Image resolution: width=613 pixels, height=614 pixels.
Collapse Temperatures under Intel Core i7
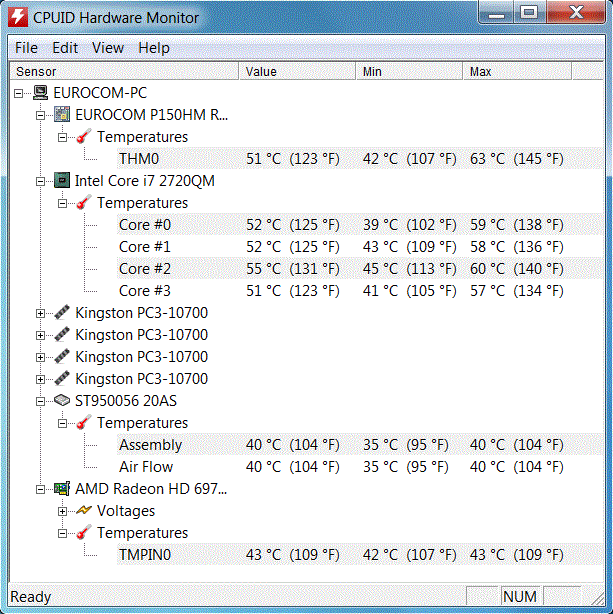[62, 203]
